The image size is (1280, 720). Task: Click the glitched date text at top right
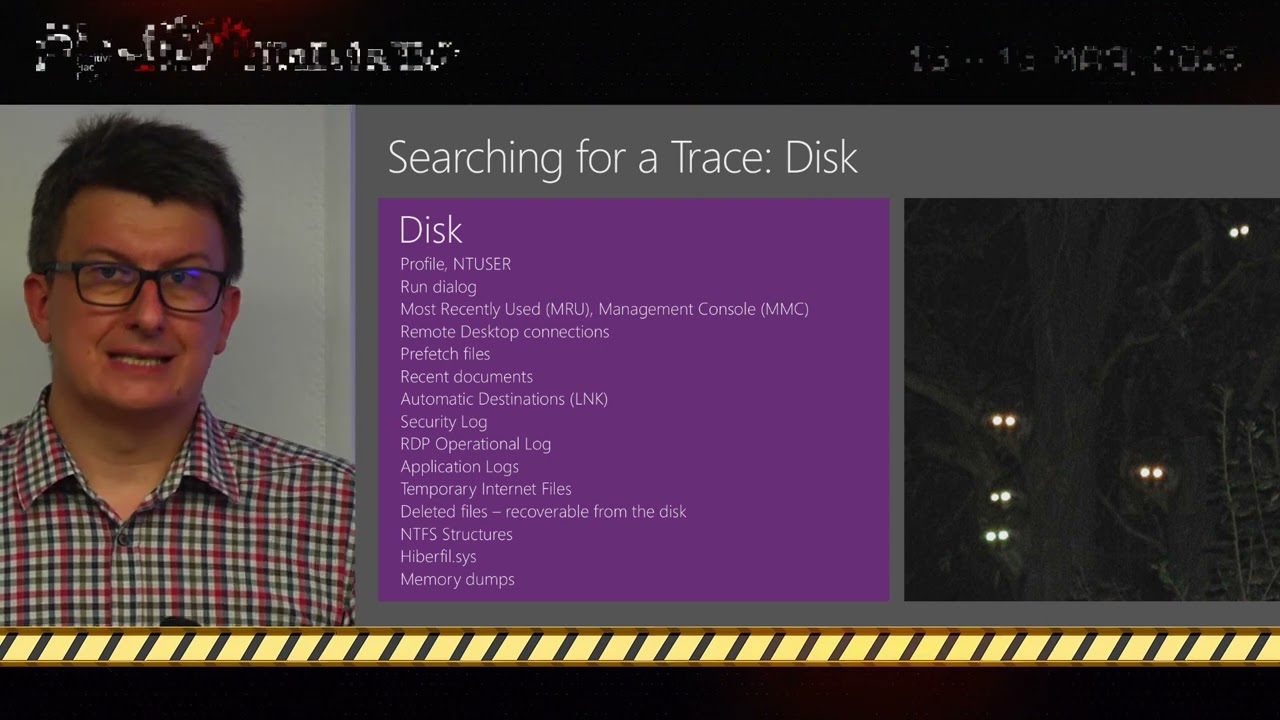pyautogui.click(x=1076, y=58)
